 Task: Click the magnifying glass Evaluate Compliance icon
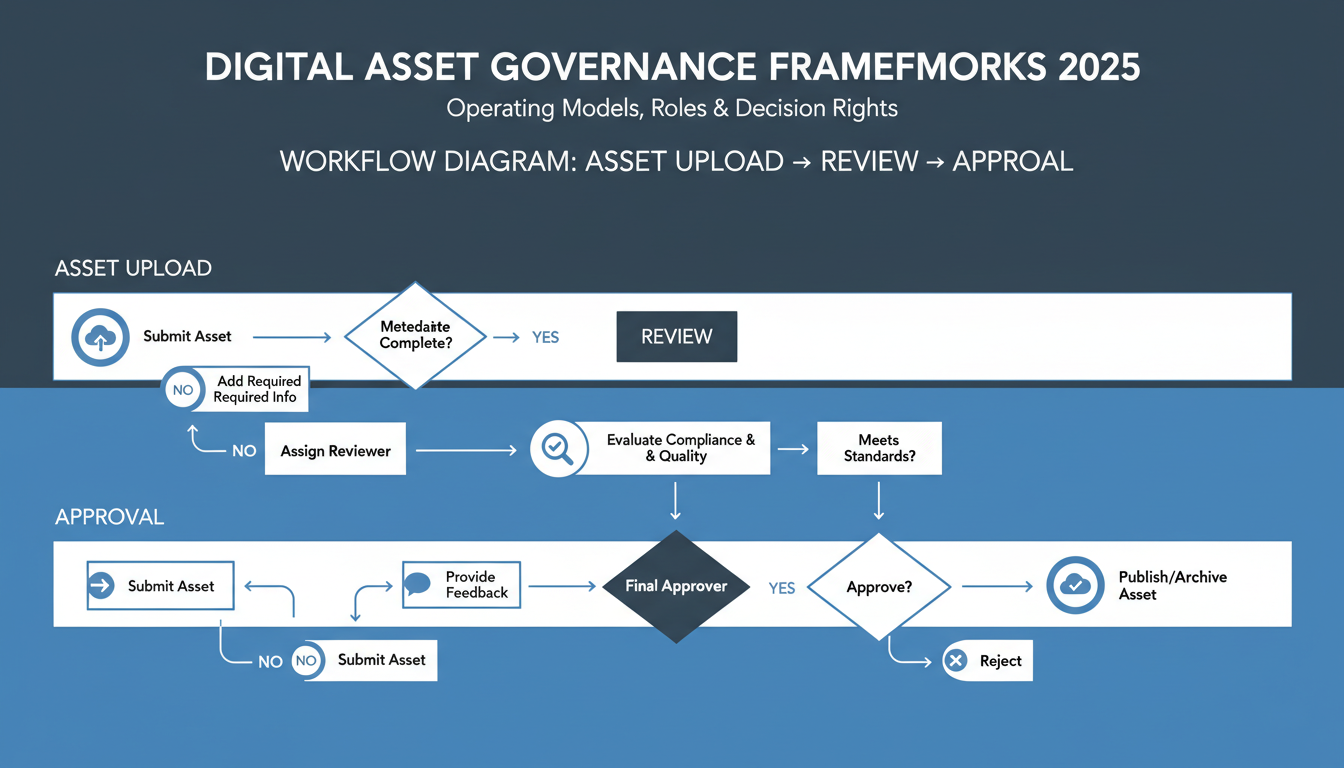pyautogui.click(x=558, y=448)
